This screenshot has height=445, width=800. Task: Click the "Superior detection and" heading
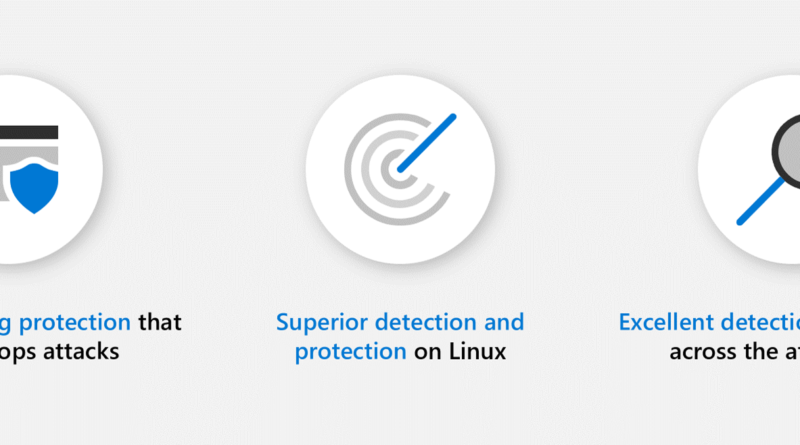[x=400, y=322]
